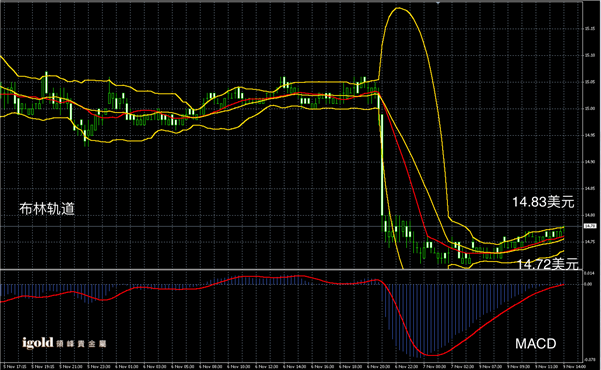The image size is (601, 370).
Task: Select the 14.72美元 support annotation
Action: coord(548,264)
